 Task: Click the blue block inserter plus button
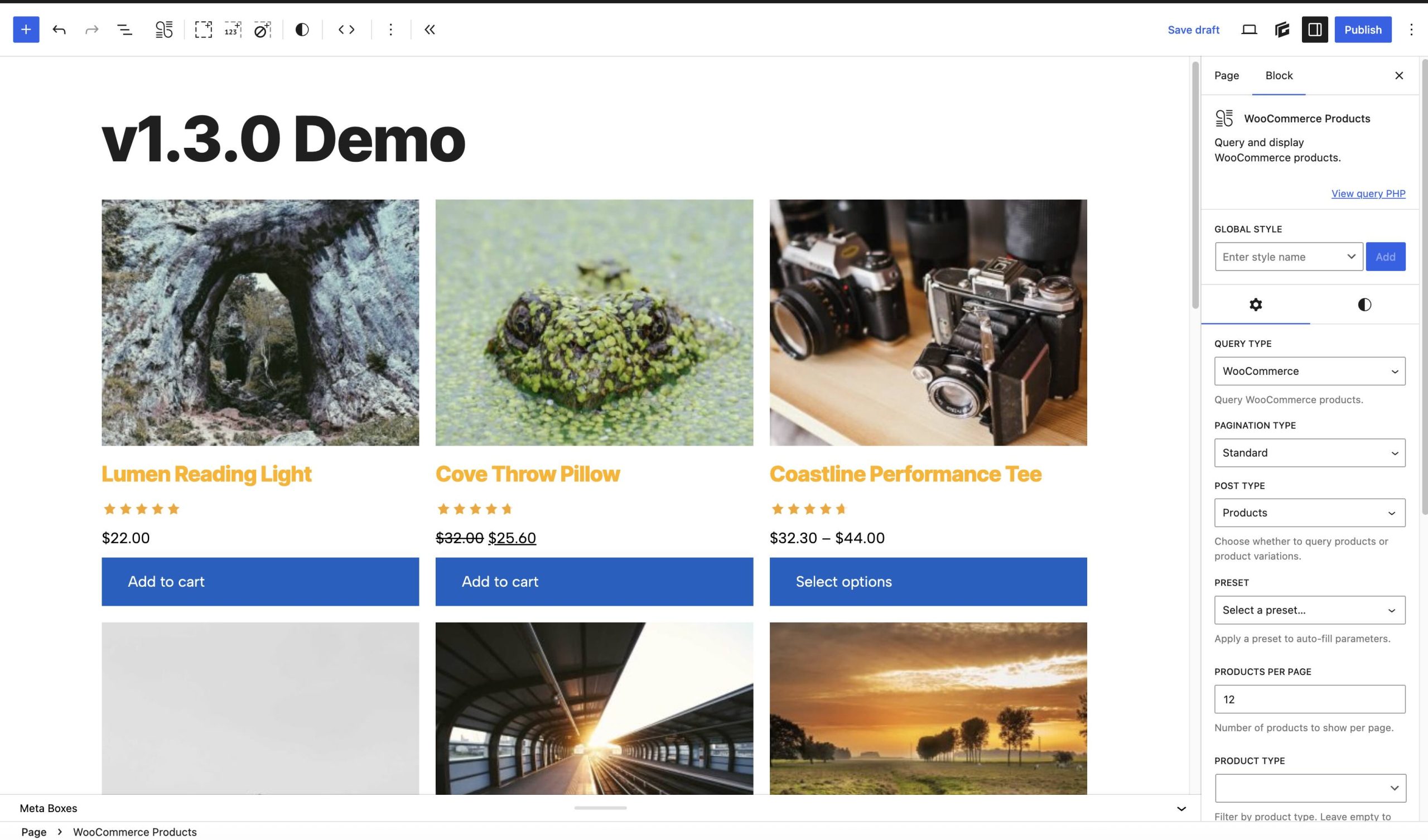[x=26, y=30]
